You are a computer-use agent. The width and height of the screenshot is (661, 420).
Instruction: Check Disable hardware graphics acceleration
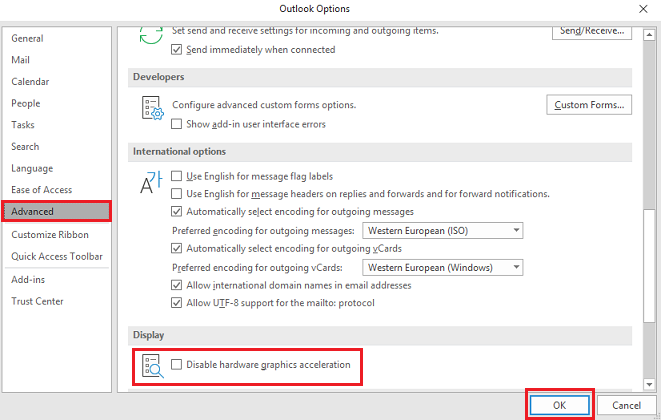point(176,364)
